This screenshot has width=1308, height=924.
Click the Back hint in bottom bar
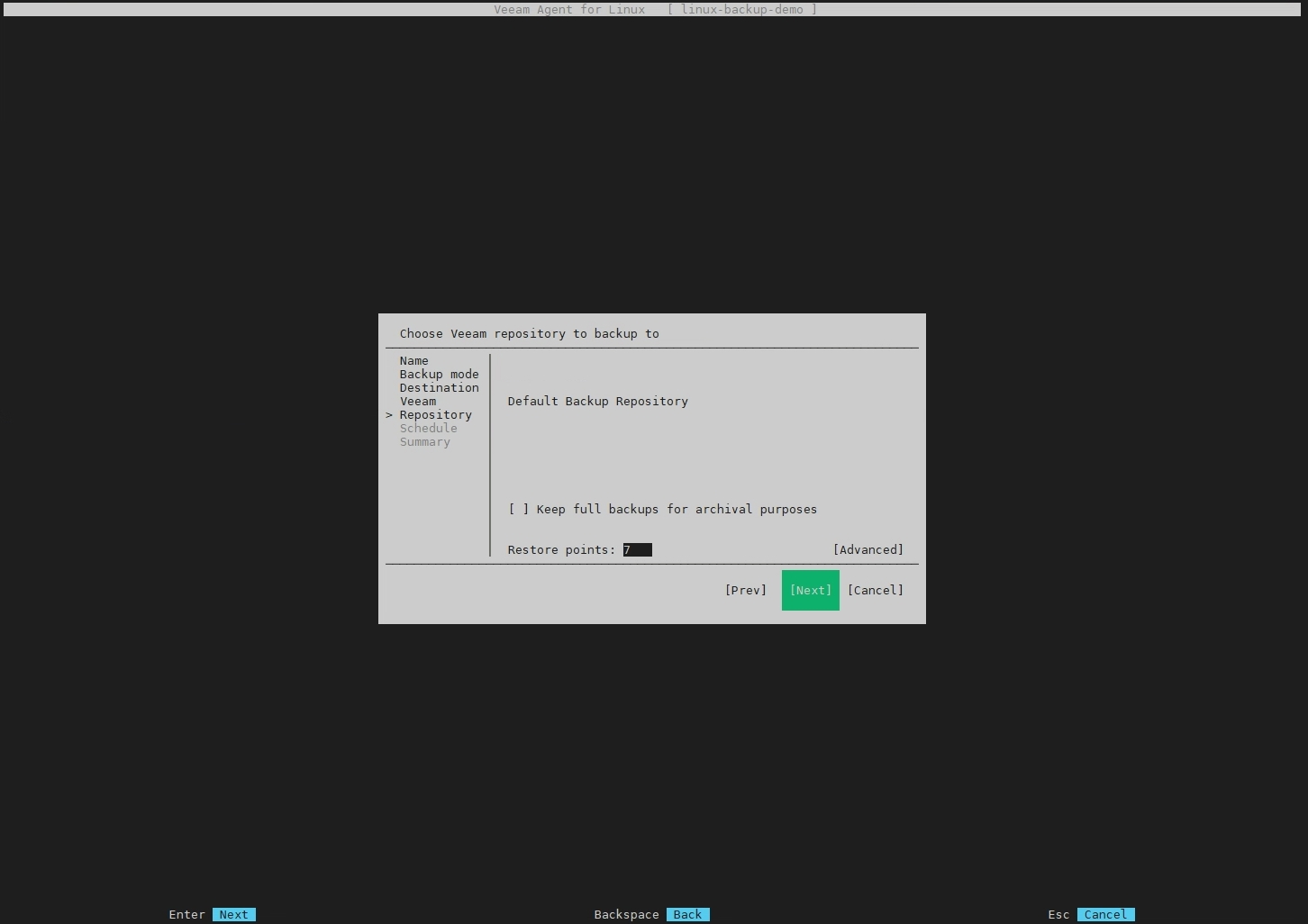tap(687, 914)
